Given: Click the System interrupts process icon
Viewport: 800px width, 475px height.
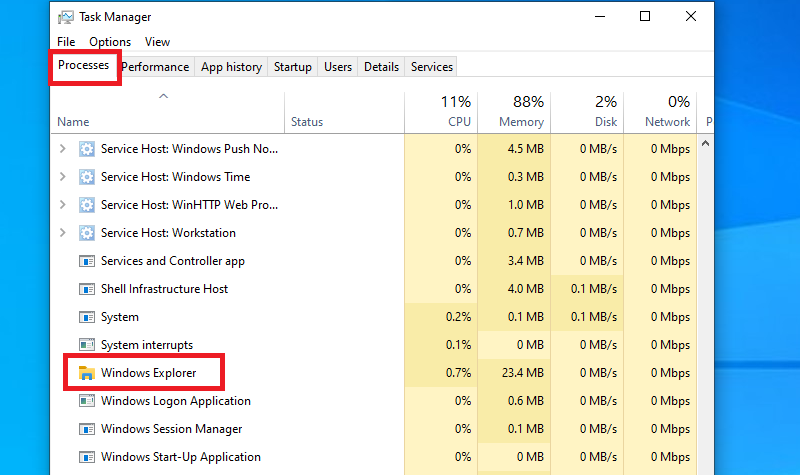Looking at the screenshot, I should point(87,345).
